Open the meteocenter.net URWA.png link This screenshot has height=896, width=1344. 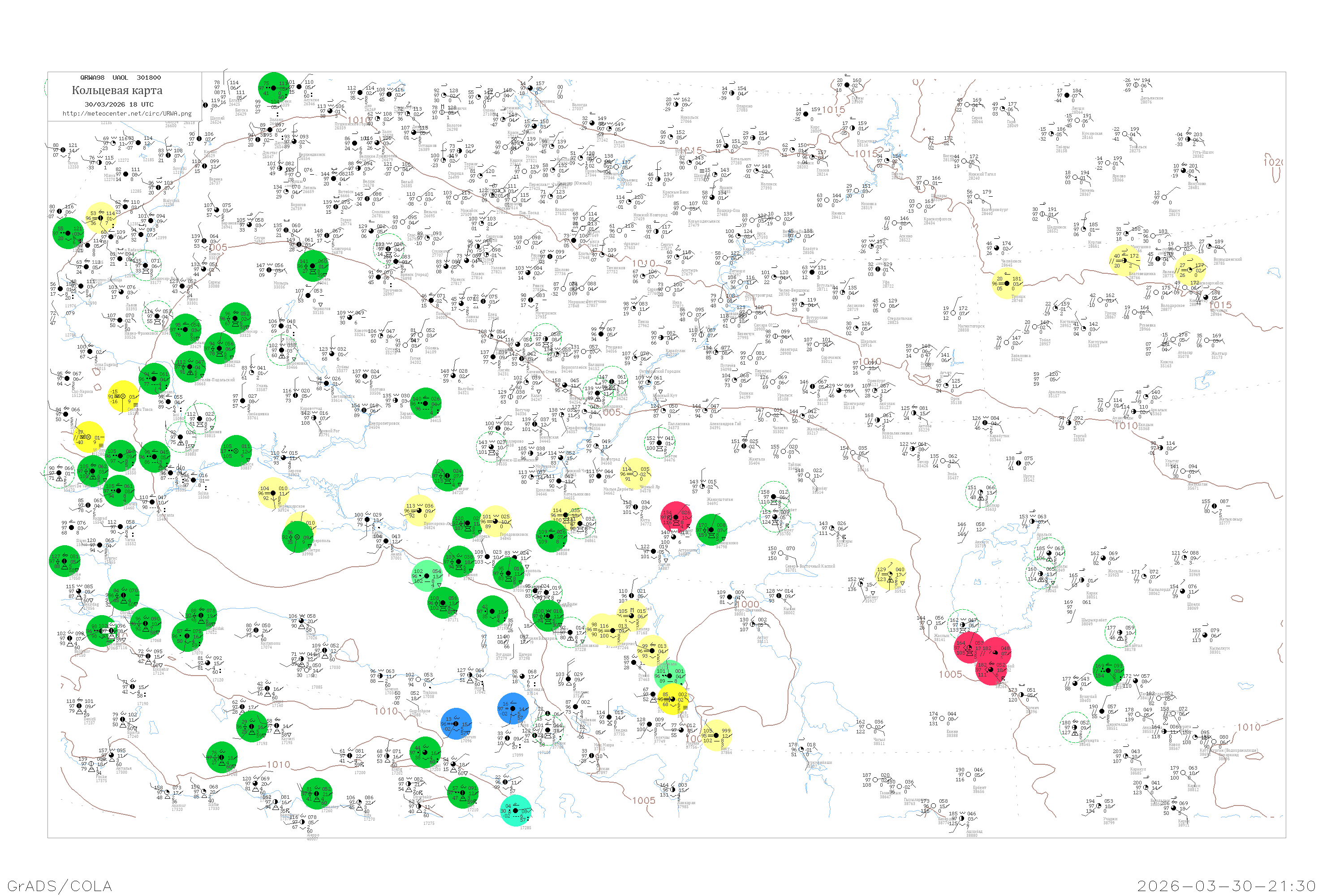127,114
